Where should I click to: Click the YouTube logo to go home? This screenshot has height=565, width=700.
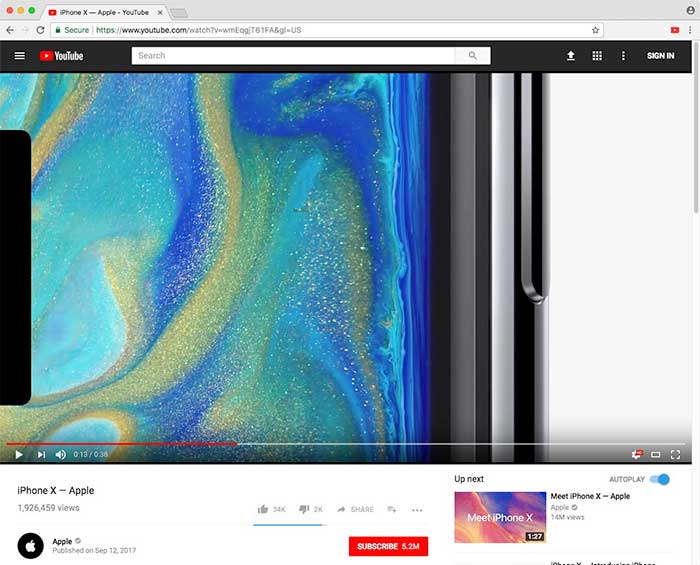pos(61,56)
